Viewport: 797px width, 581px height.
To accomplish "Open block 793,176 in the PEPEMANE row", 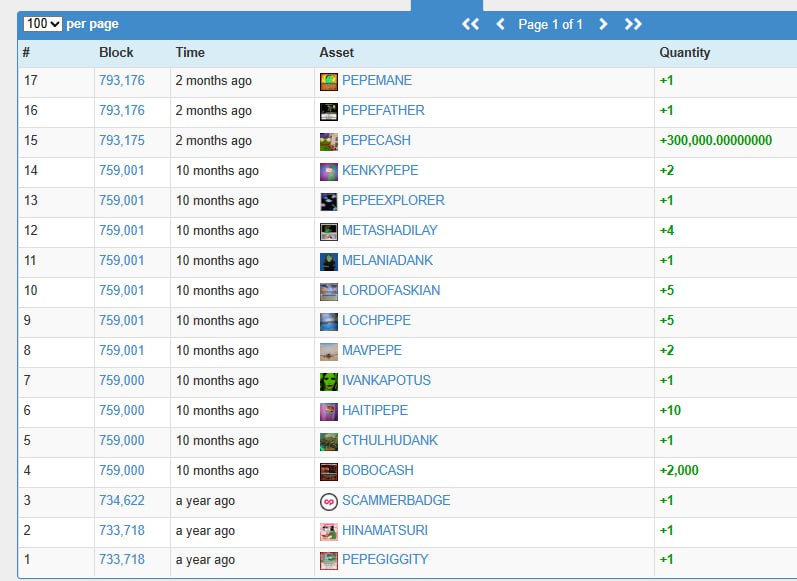I will tap(122, 80).
